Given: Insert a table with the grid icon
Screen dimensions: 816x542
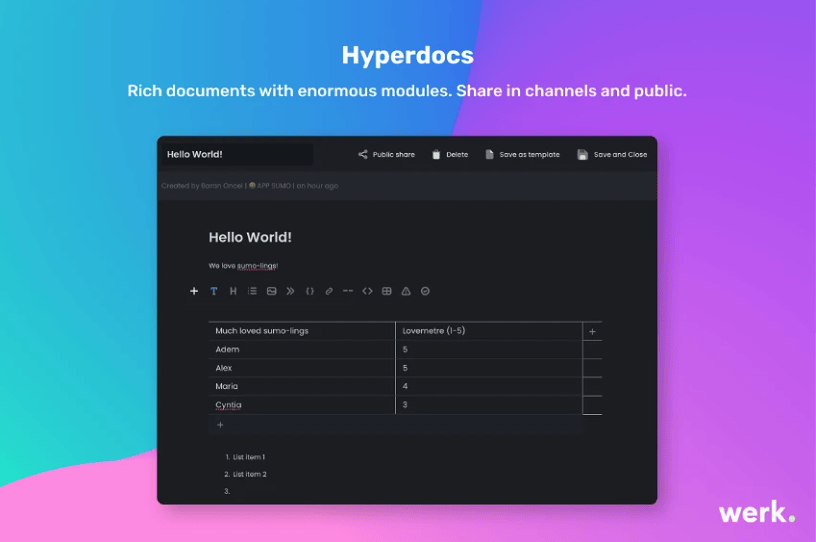Looking at the screenshot, I should click(387, 291).
